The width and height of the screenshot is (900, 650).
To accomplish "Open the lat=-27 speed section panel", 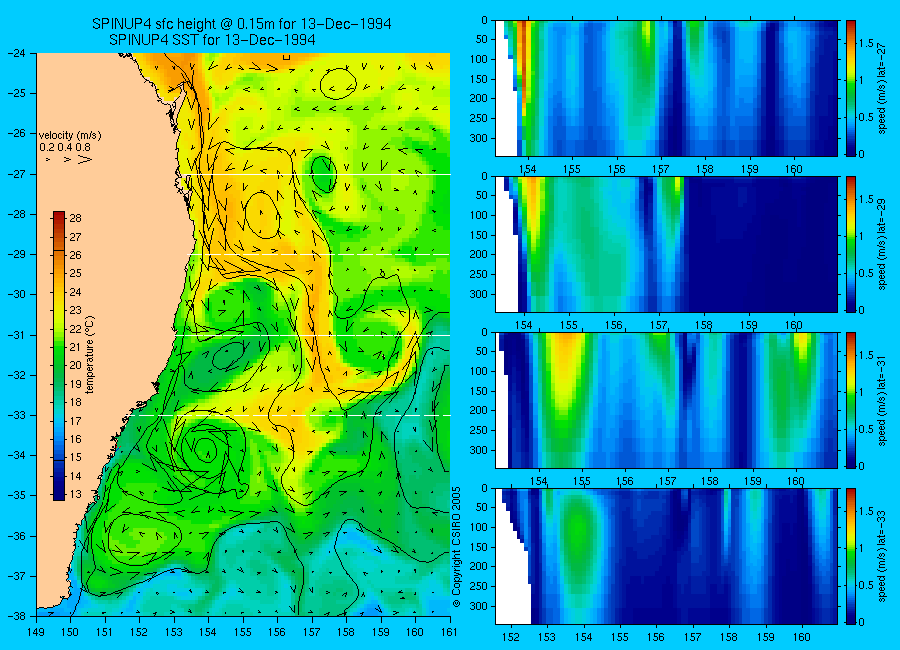I will tap(666, 88).
